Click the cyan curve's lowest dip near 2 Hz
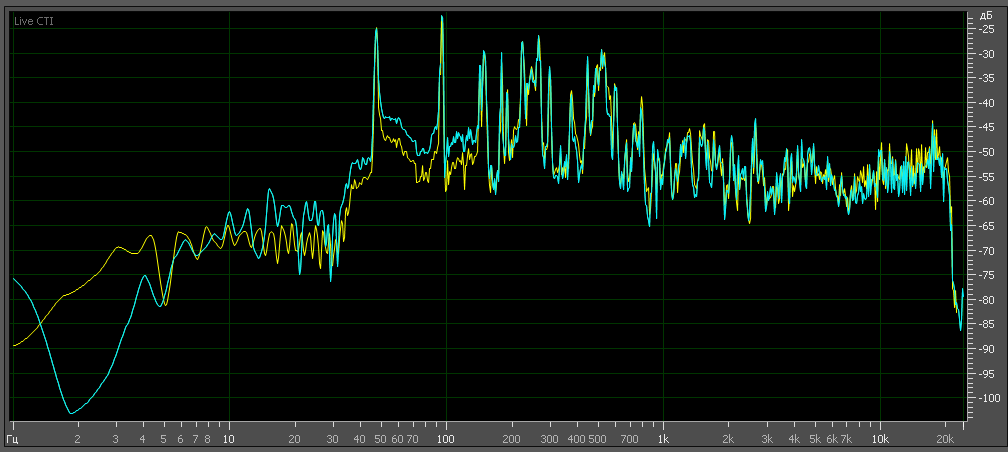Screen dimensions: 1008x452 [x=71, y=412]
